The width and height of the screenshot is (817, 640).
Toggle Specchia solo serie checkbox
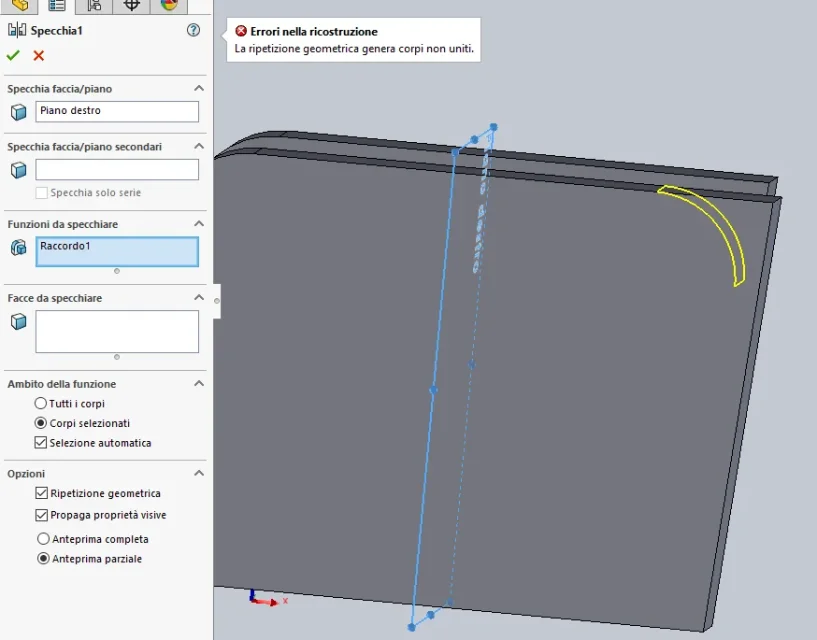coord(41,193)
